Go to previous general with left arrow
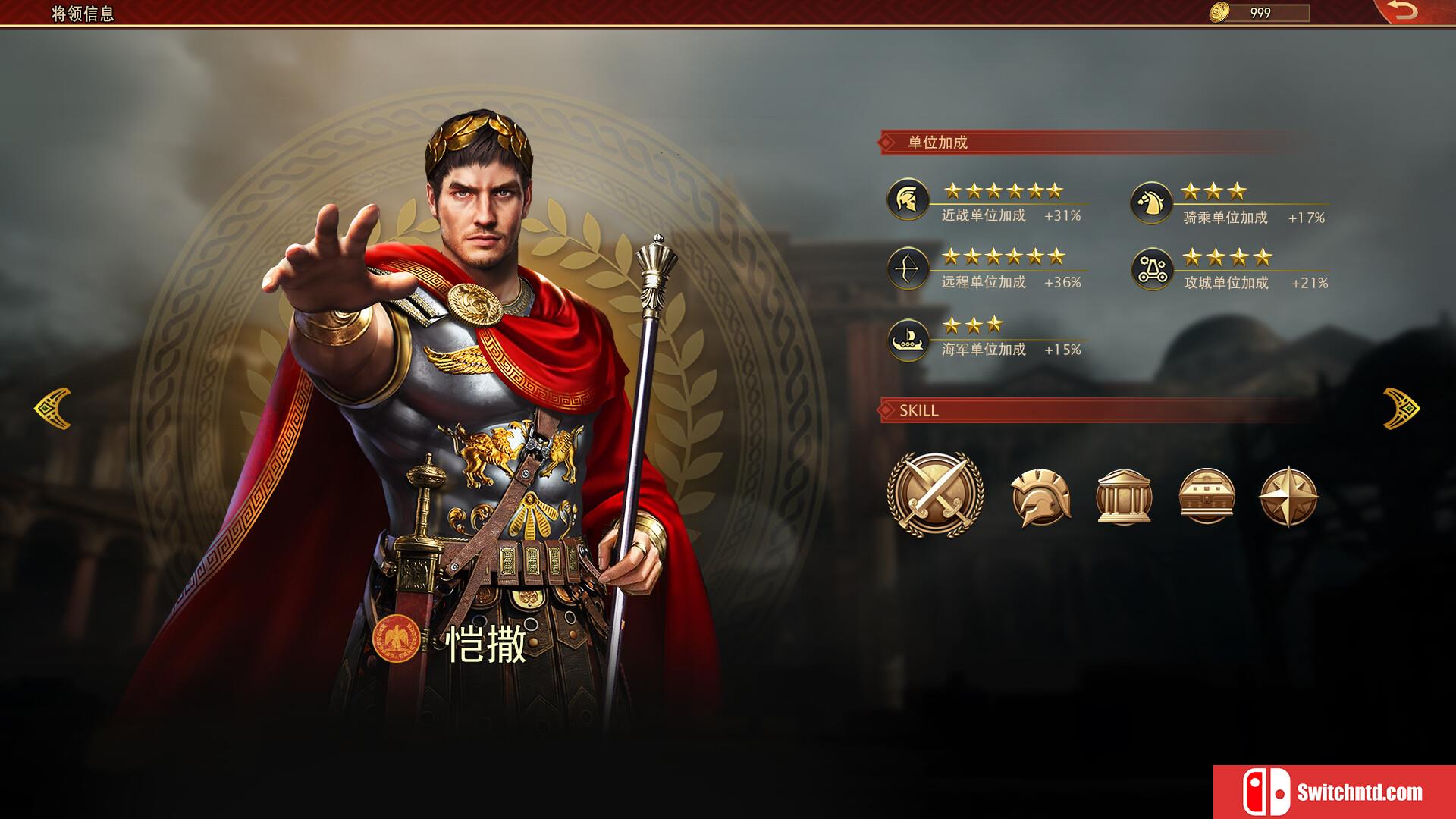Image resolution: width=1456 pixels, height=819 pixels. click(x=53, y=409)
